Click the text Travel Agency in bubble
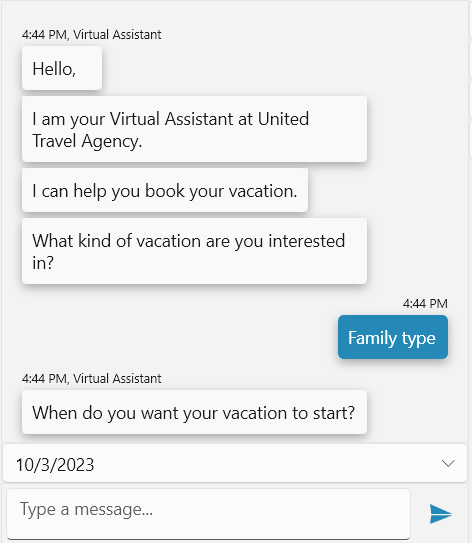This screenshot has width=472, height=543. (87, 141)
